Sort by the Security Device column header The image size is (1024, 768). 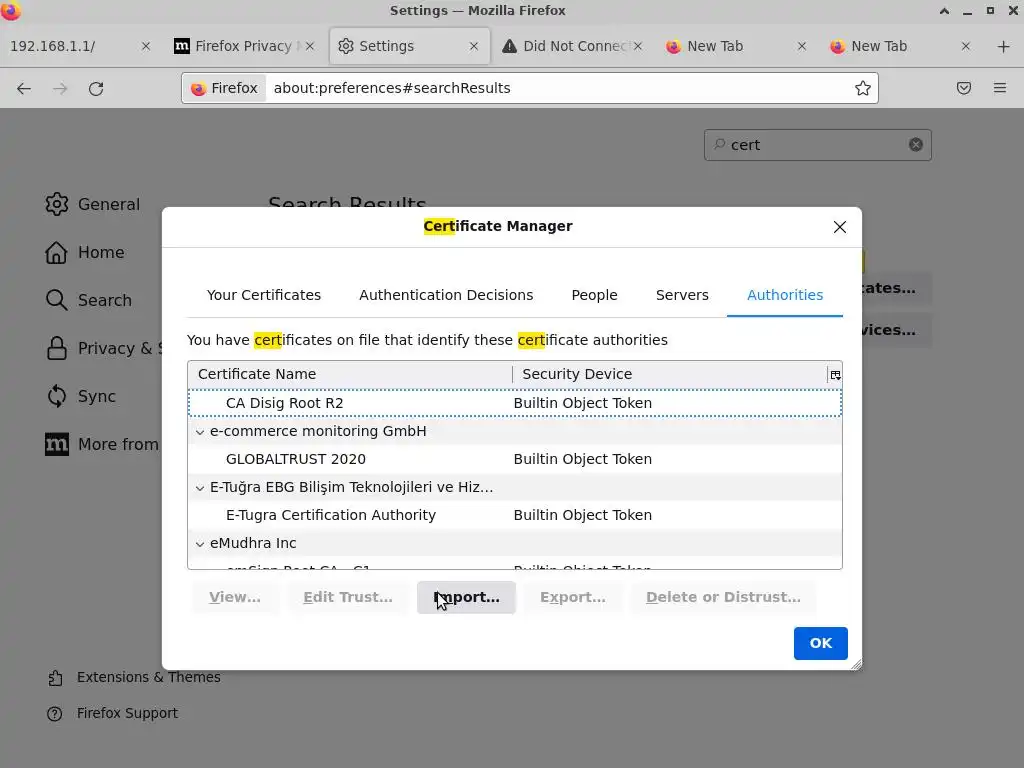point(670,374)
